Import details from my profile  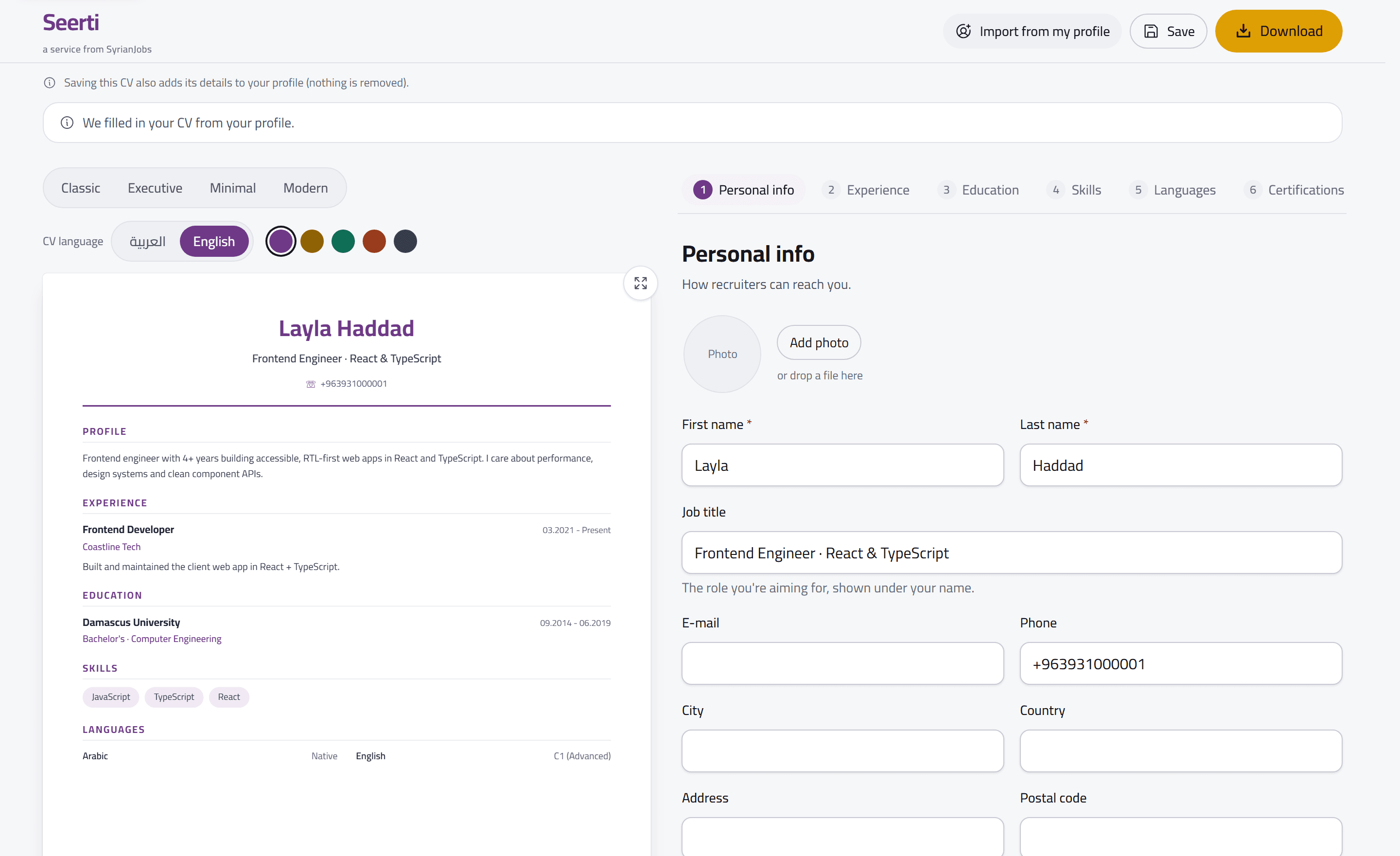tap(1032, 31)
